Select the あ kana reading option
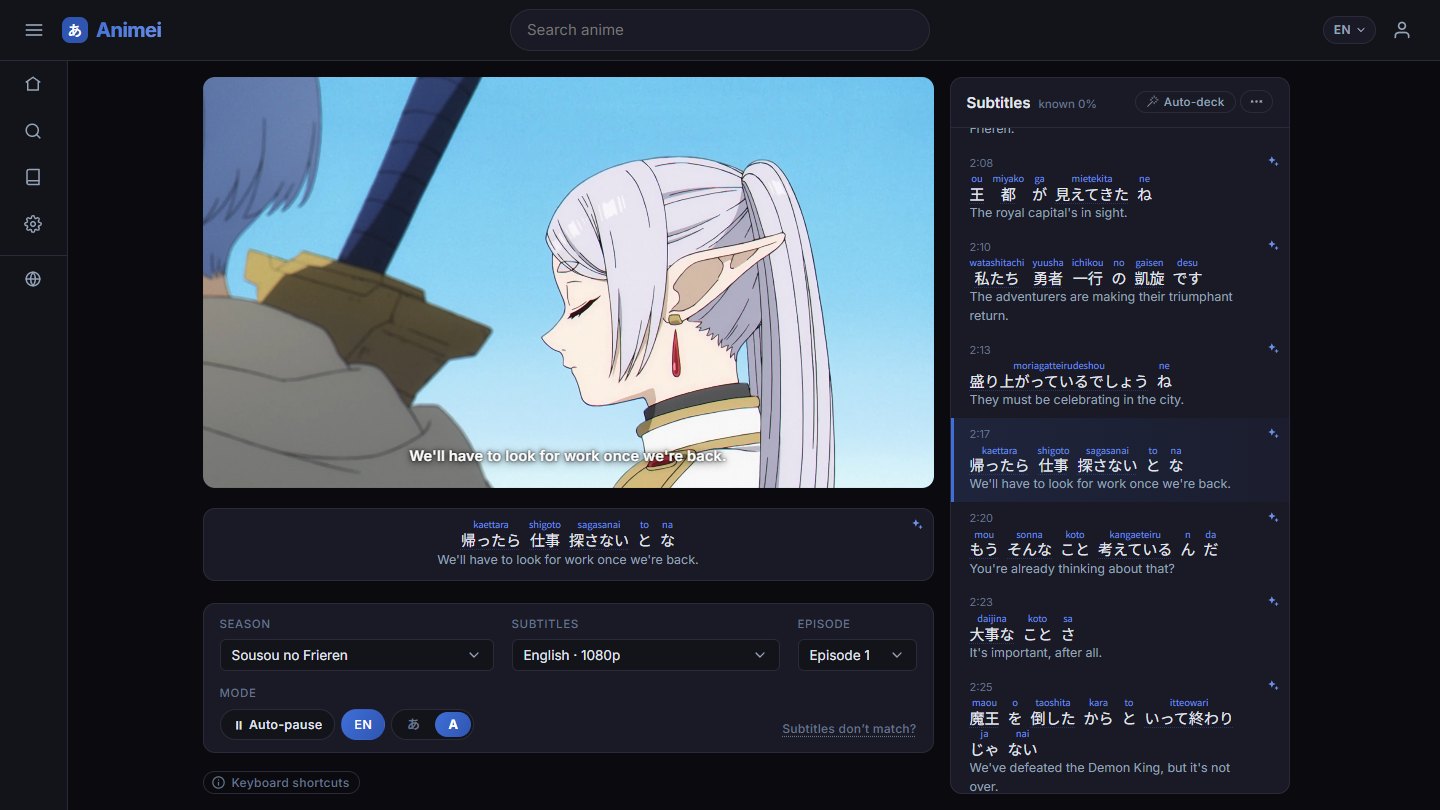 (413, 724)
